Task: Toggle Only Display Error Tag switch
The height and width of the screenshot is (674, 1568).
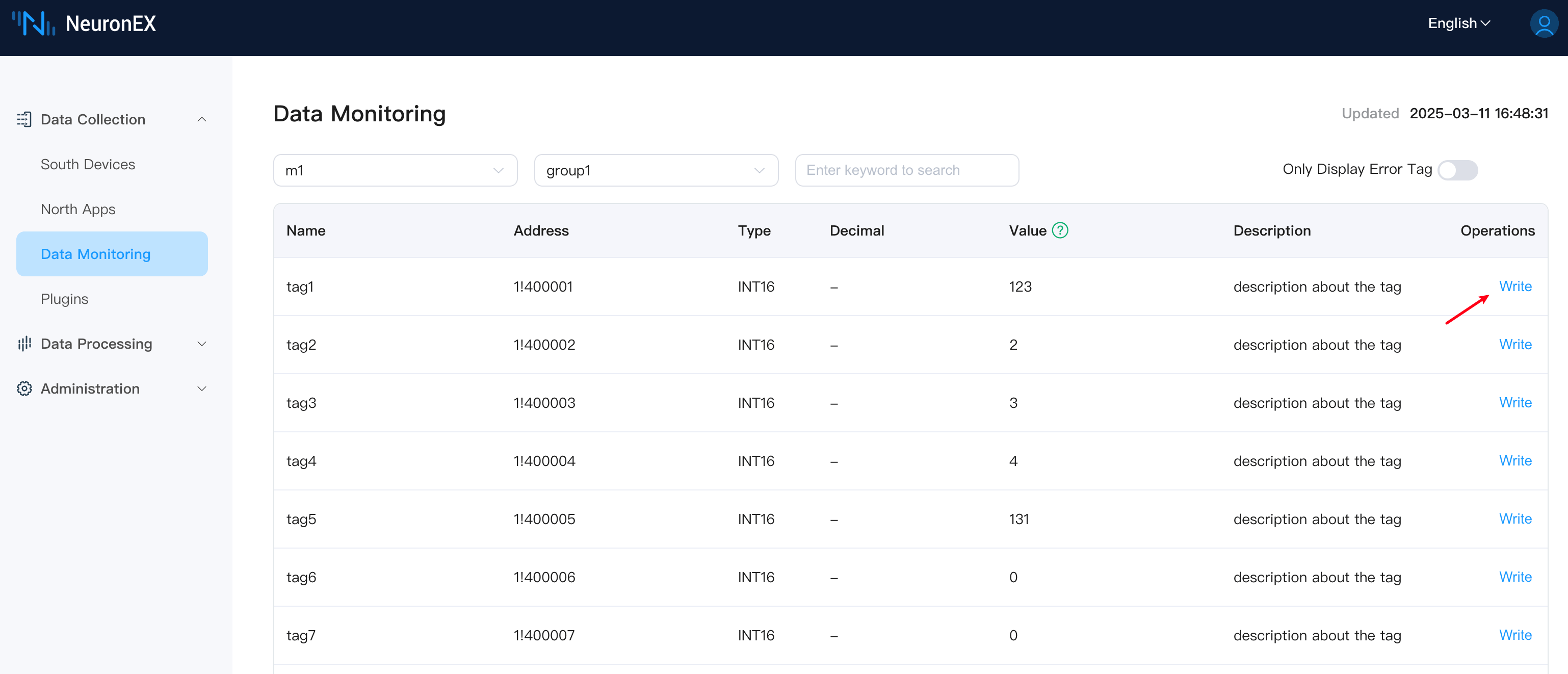Action: click(x=1457, y=170)
